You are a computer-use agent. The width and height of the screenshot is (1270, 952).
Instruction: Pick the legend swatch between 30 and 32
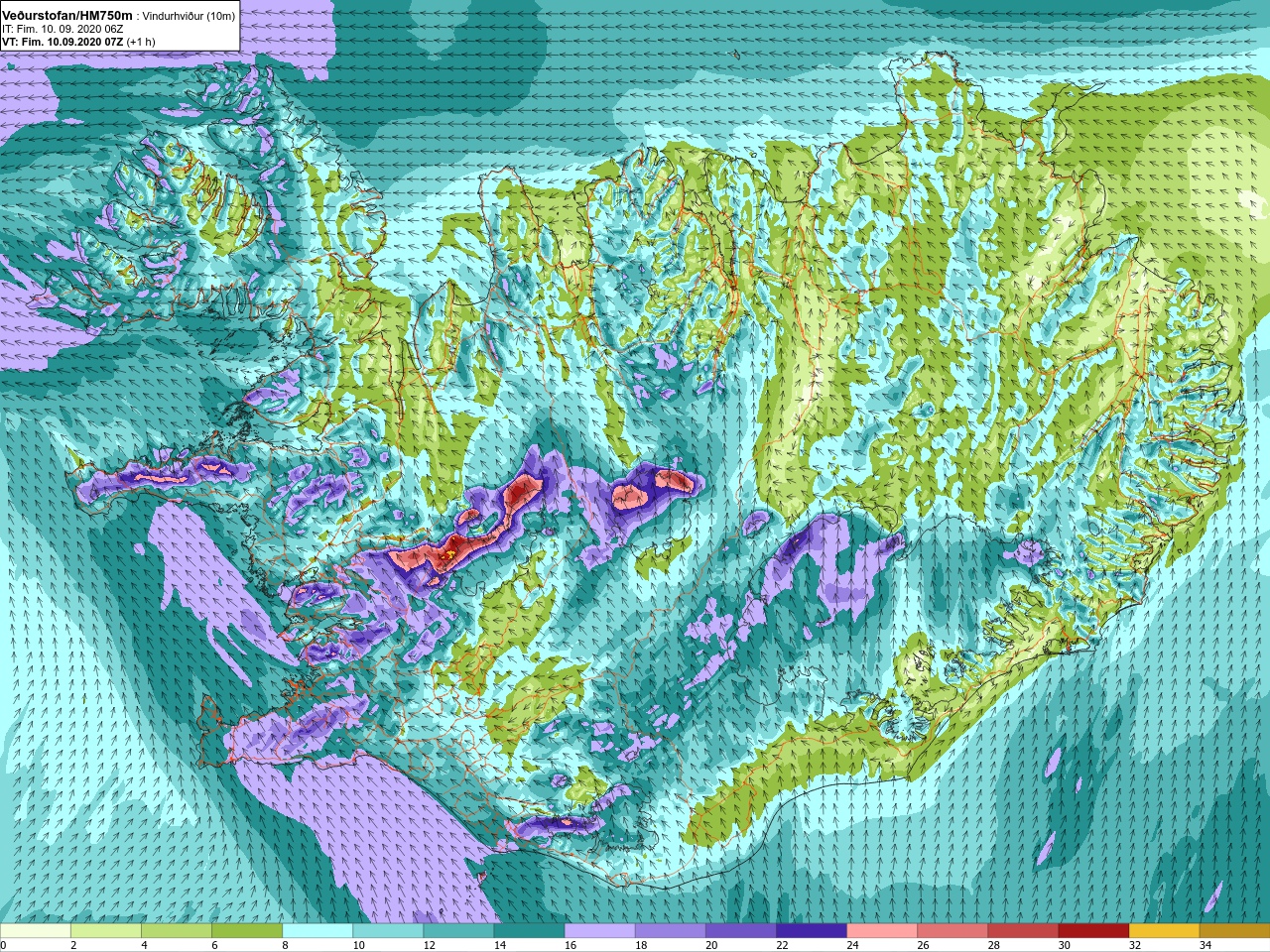(x=1092, y=931)
